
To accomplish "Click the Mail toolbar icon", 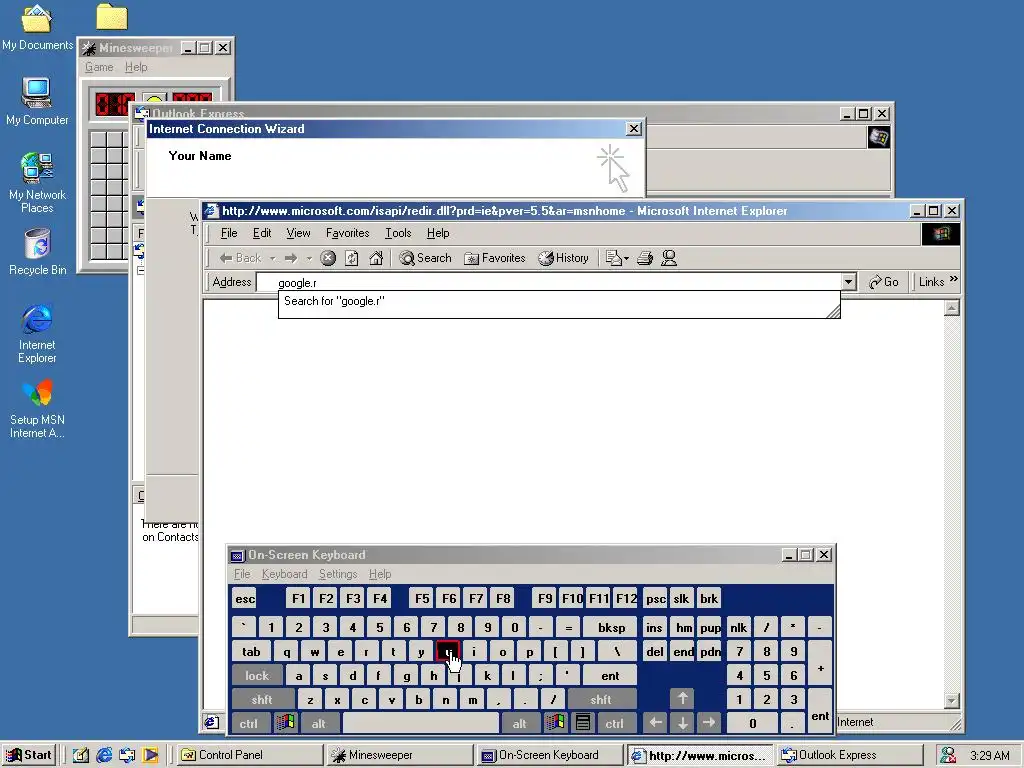I will coord(613,258).
